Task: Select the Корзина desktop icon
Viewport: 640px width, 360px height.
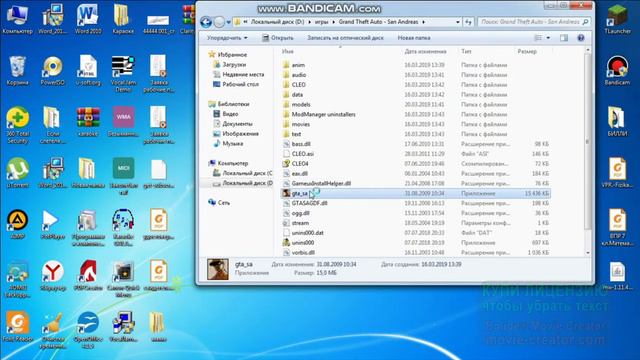Action: pos(17,71)
